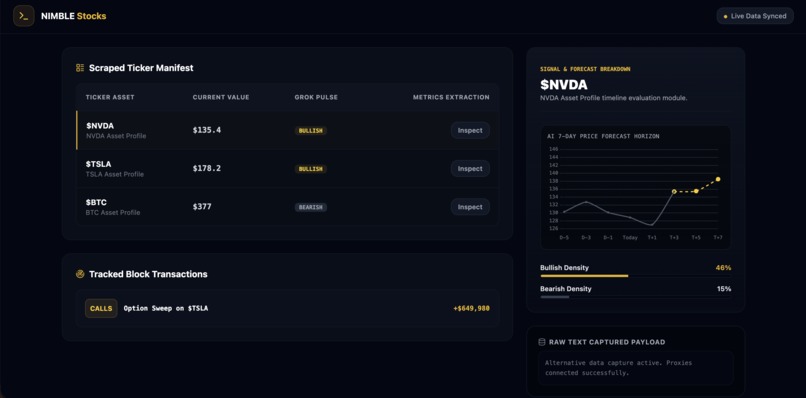Screen dimensions: 806x398
Task: Click the Live Data Synced status badge
Action: pyautogui.click(x=755, y=16)
